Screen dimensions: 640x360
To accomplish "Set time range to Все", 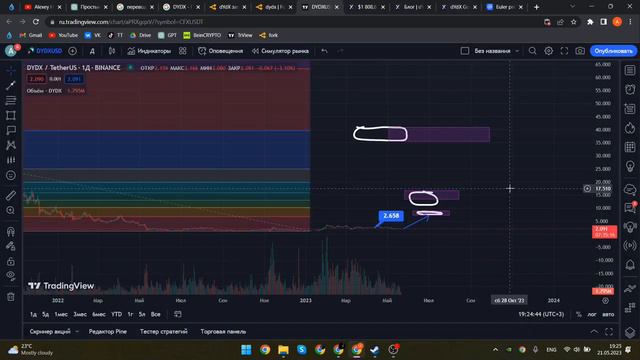I will point(156,314).
